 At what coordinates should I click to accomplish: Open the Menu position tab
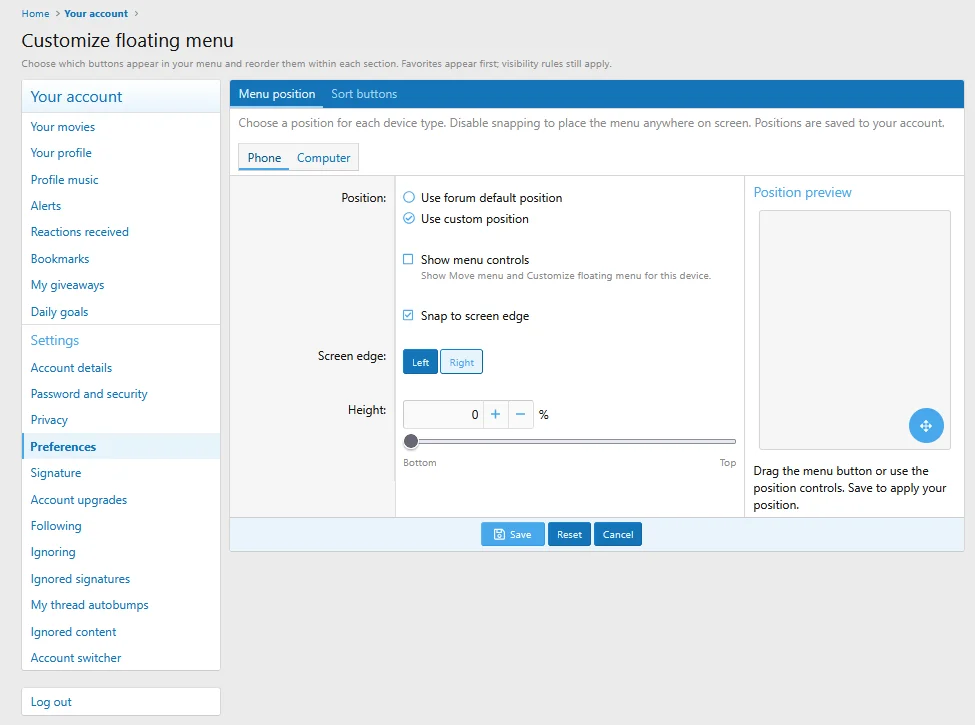pyautogui.click(x=277, y=94)
